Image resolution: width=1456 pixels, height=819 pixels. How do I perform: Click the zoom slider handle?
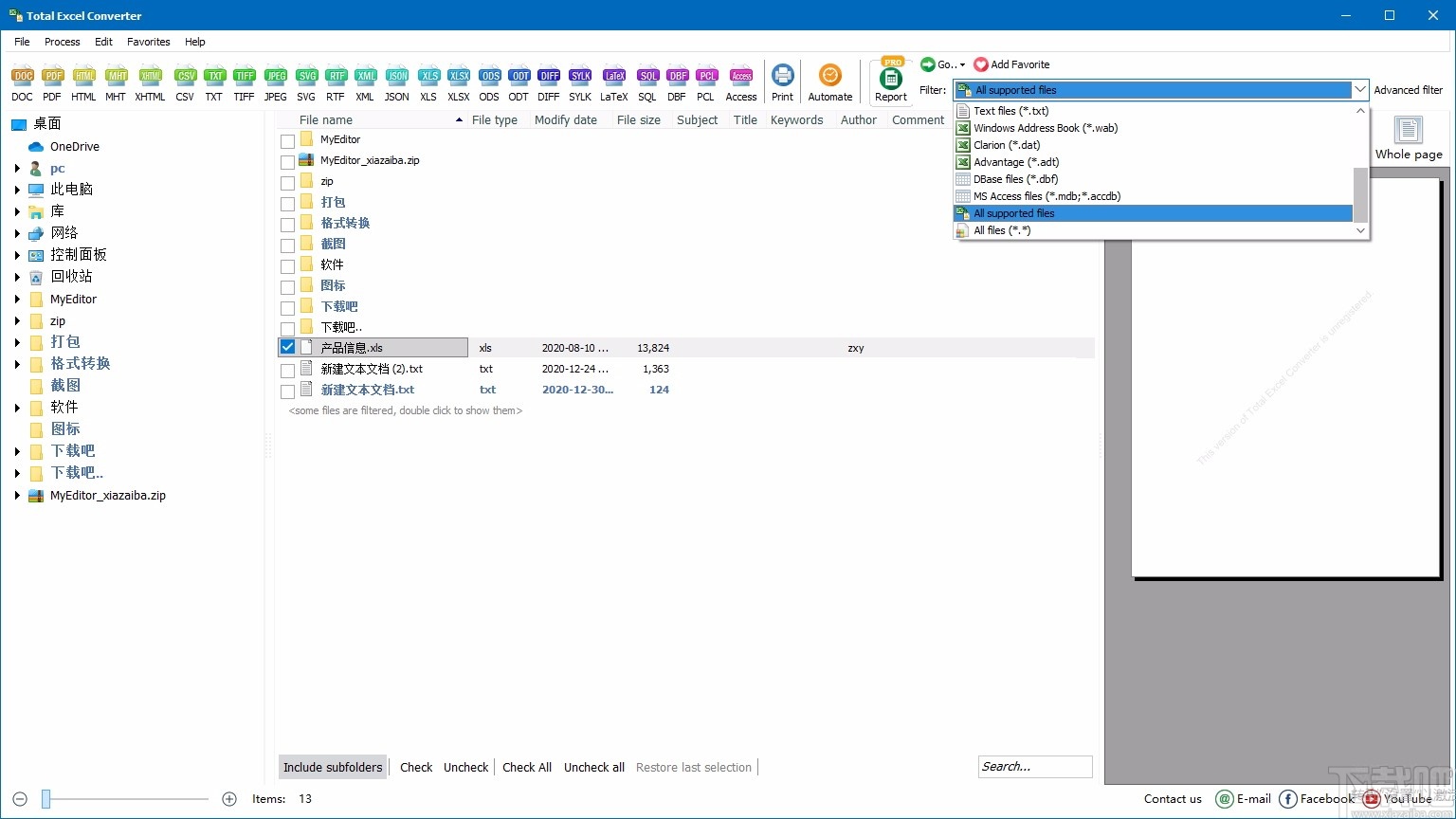[x=45, y=799]
